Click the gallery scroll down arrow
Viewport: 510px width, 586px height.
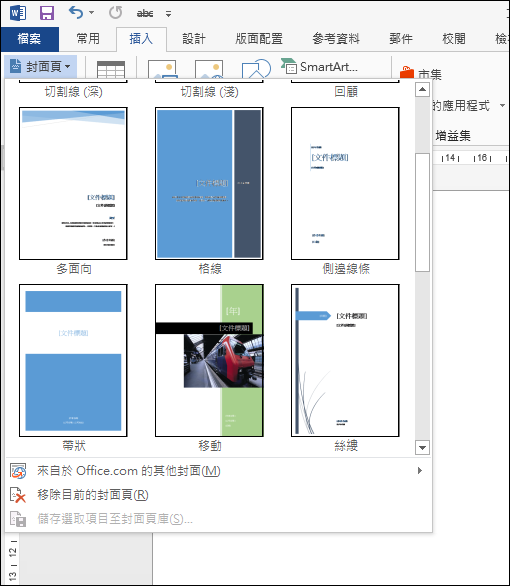pyautogui.click(x=422, y=447)
